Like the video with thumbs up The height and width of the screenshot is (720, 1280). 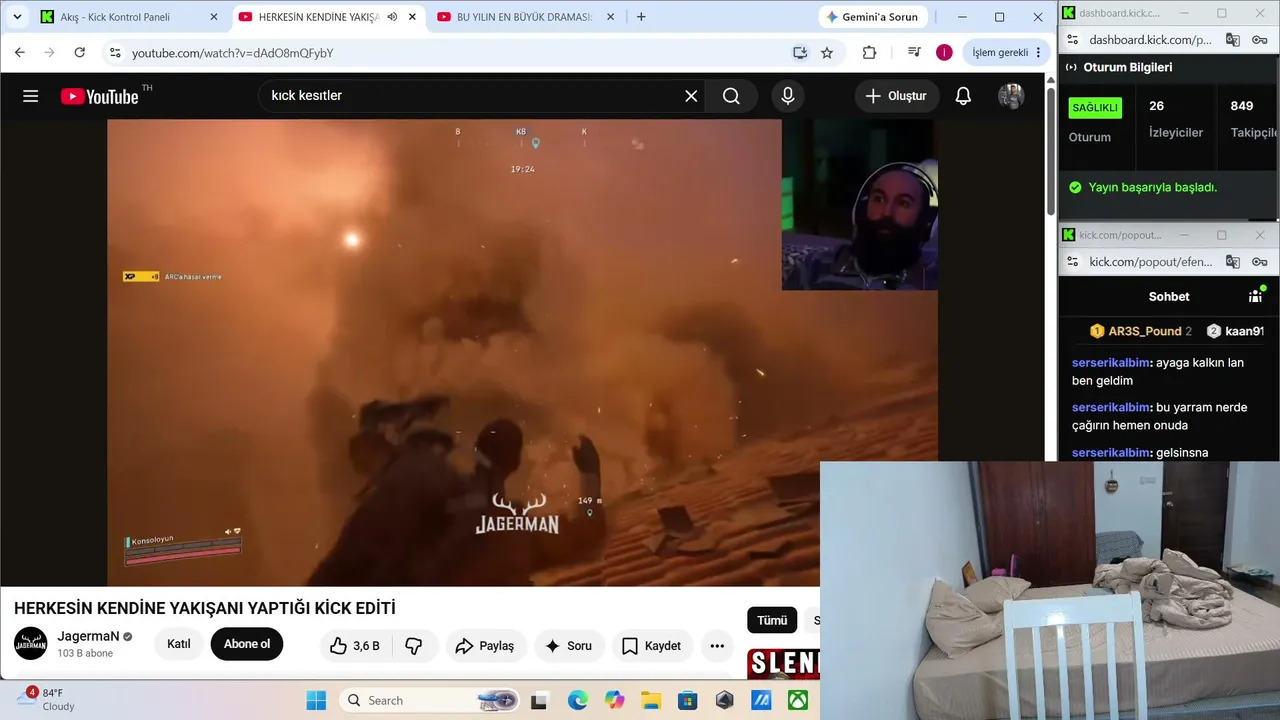(355, 646)
